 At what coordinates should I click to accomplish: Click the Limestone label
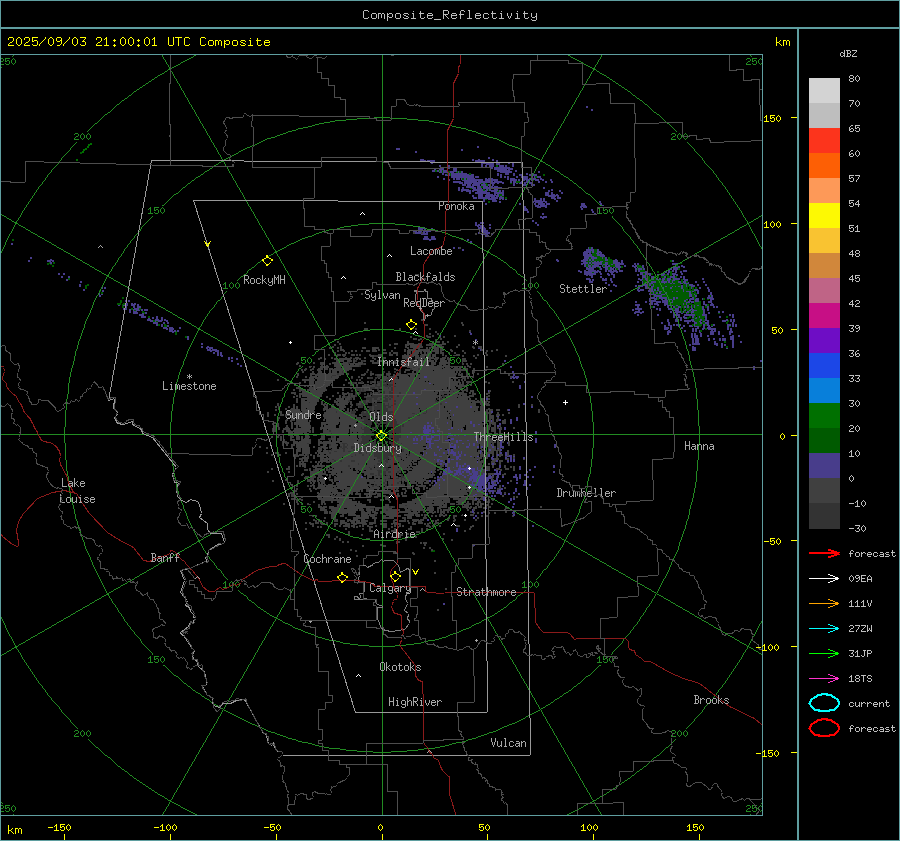pos(189,386)
